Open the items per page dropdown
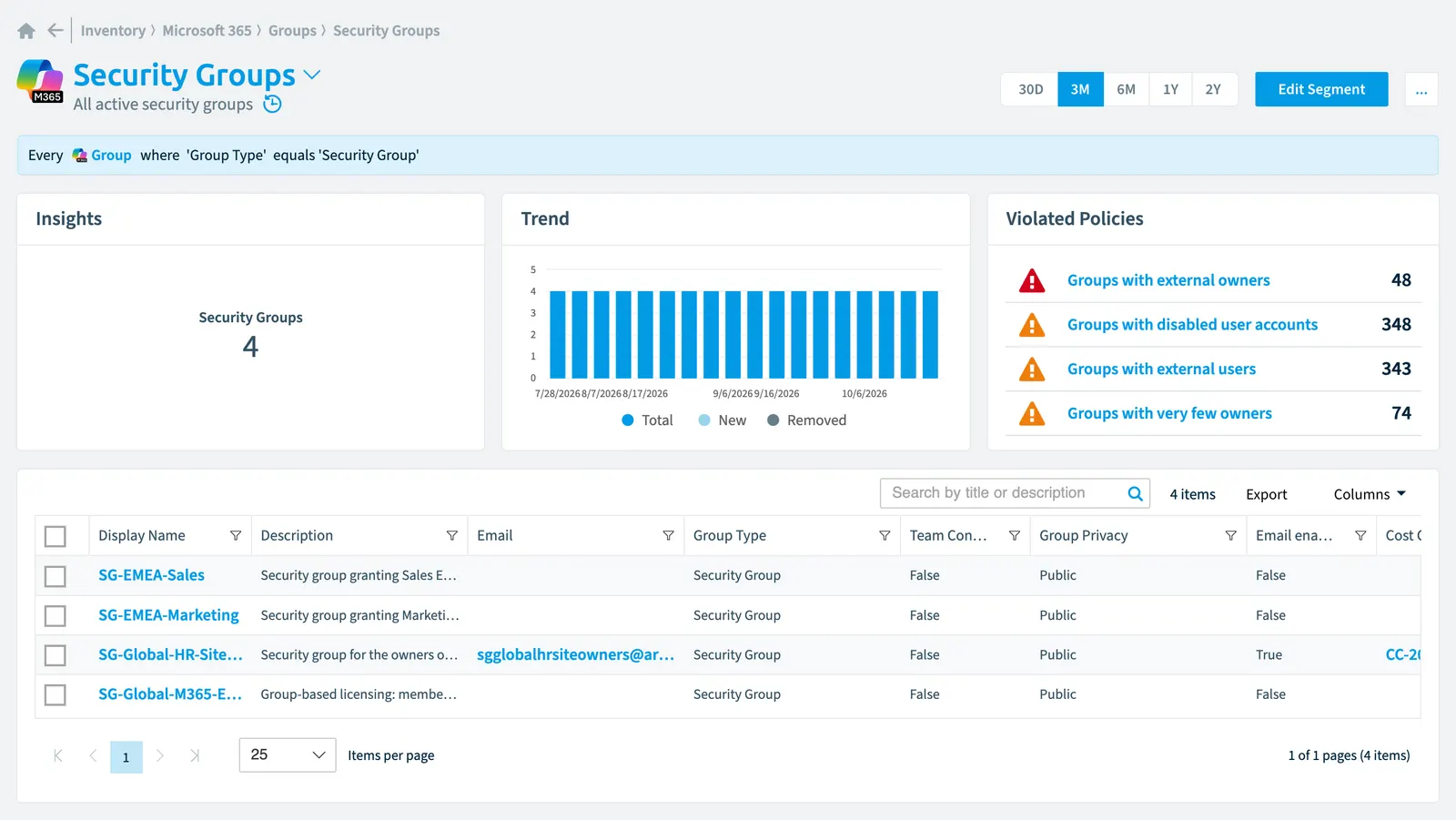The height and width of the screenshot is (820, 1456). (x=288, y=755)
